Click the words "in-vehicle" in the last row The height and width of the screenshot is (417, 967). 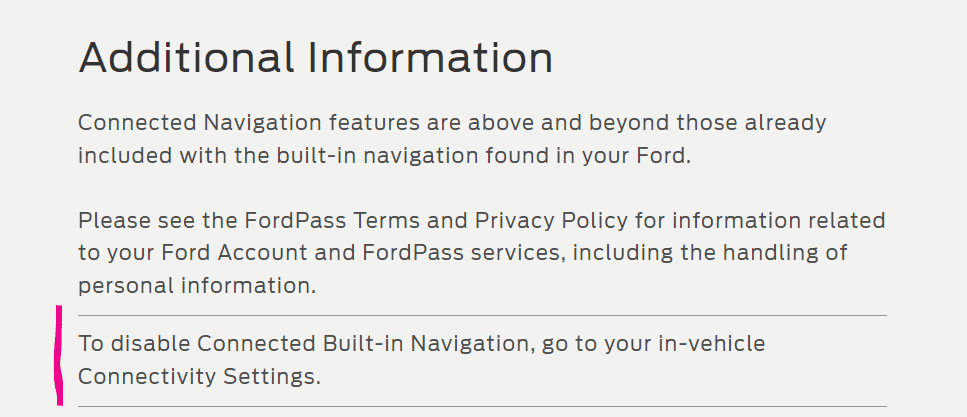pyautogui.click(x=713, y=344)
